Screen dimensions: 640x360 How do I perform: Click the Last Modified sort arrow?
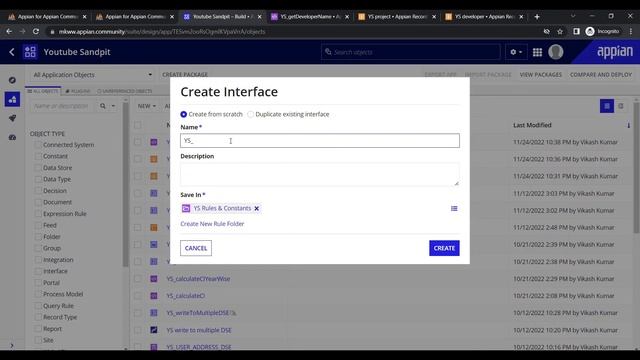point(629,125)
